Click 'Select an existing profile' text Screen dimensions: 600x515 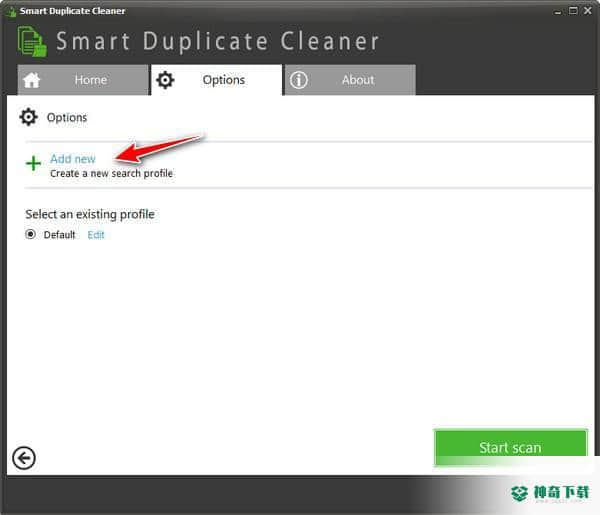coord(90,214)
